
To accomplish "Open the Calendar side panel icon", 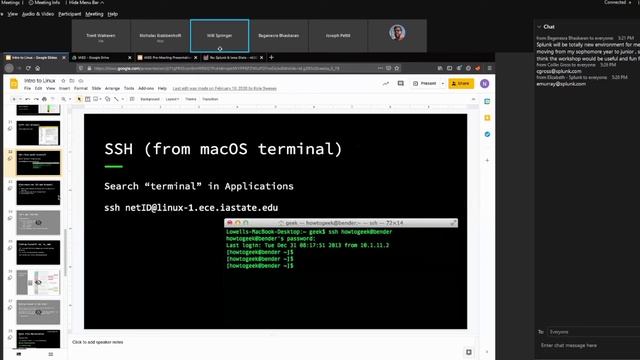I will coord(487,101).
